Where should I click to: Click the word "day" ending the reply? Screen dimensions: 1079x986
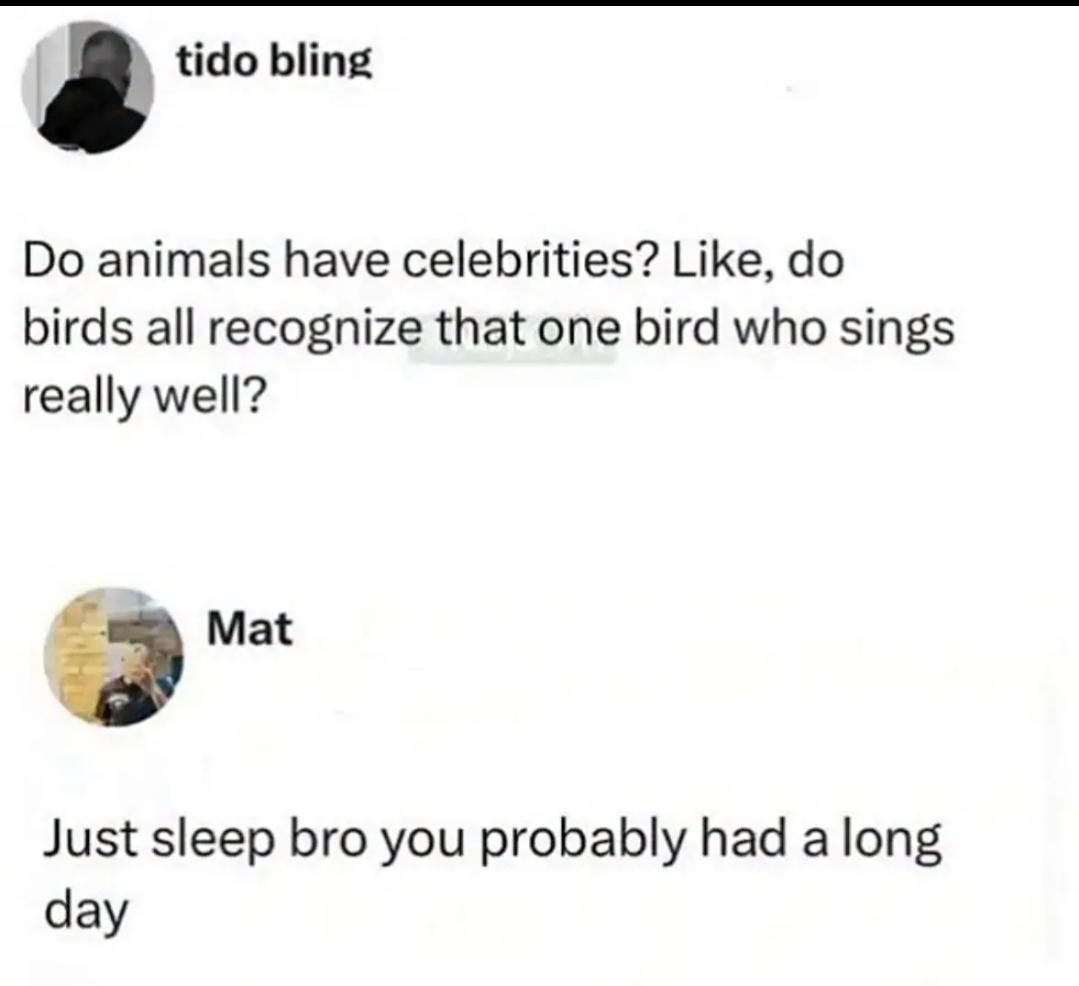[86, 912]
